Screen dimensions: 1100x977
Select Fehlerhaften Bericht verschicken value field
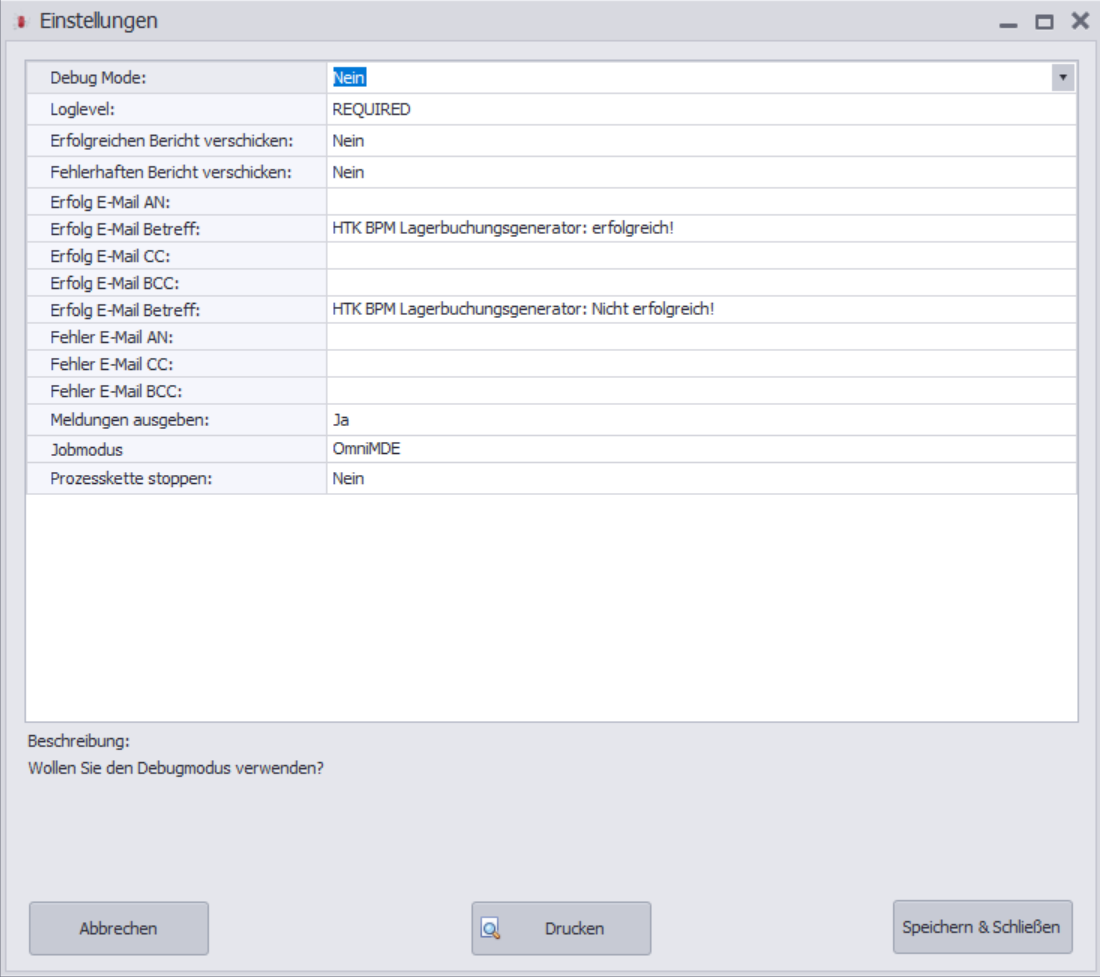coord(702,173)
